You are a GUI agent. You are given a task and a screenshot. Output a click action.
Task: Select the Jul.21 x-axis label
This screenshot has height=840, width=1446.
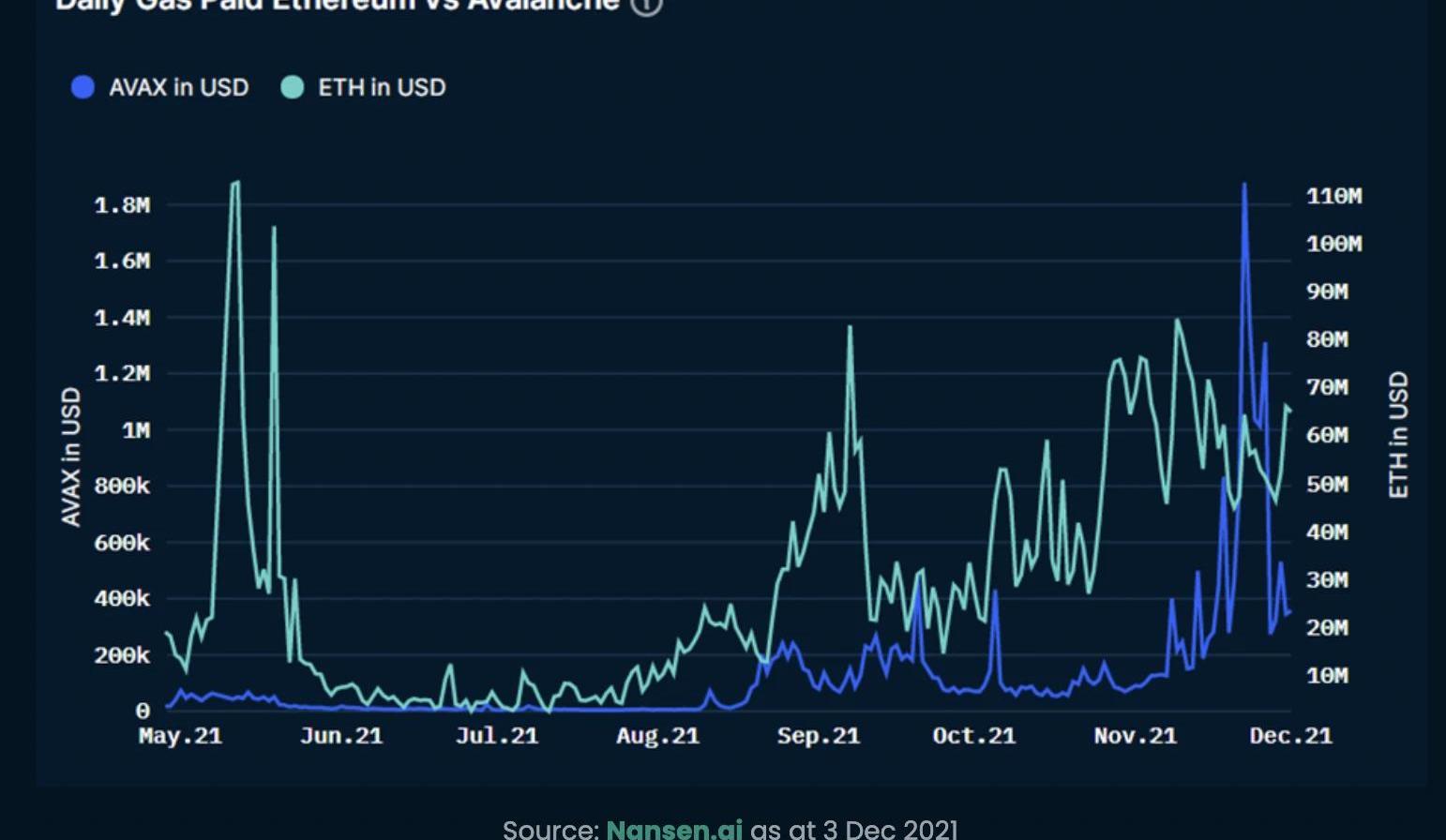pos(497,736)
